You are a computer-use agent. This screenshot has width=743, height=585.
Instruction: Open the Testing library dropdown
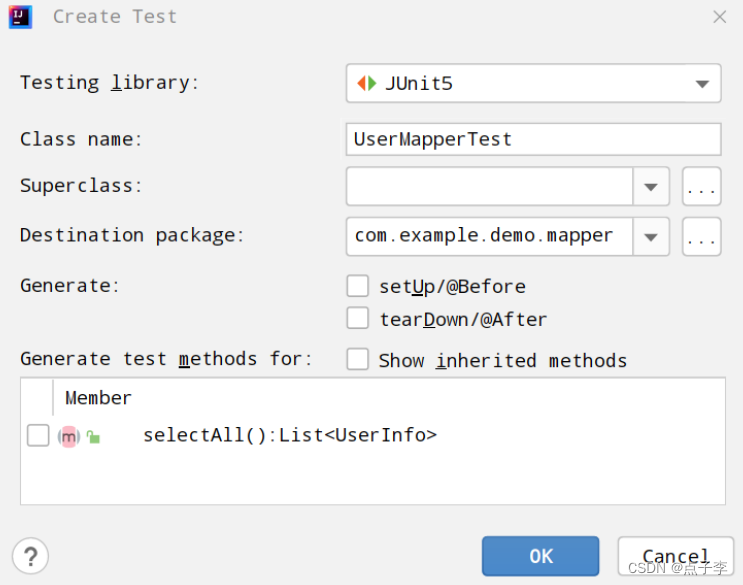point(534,83)
